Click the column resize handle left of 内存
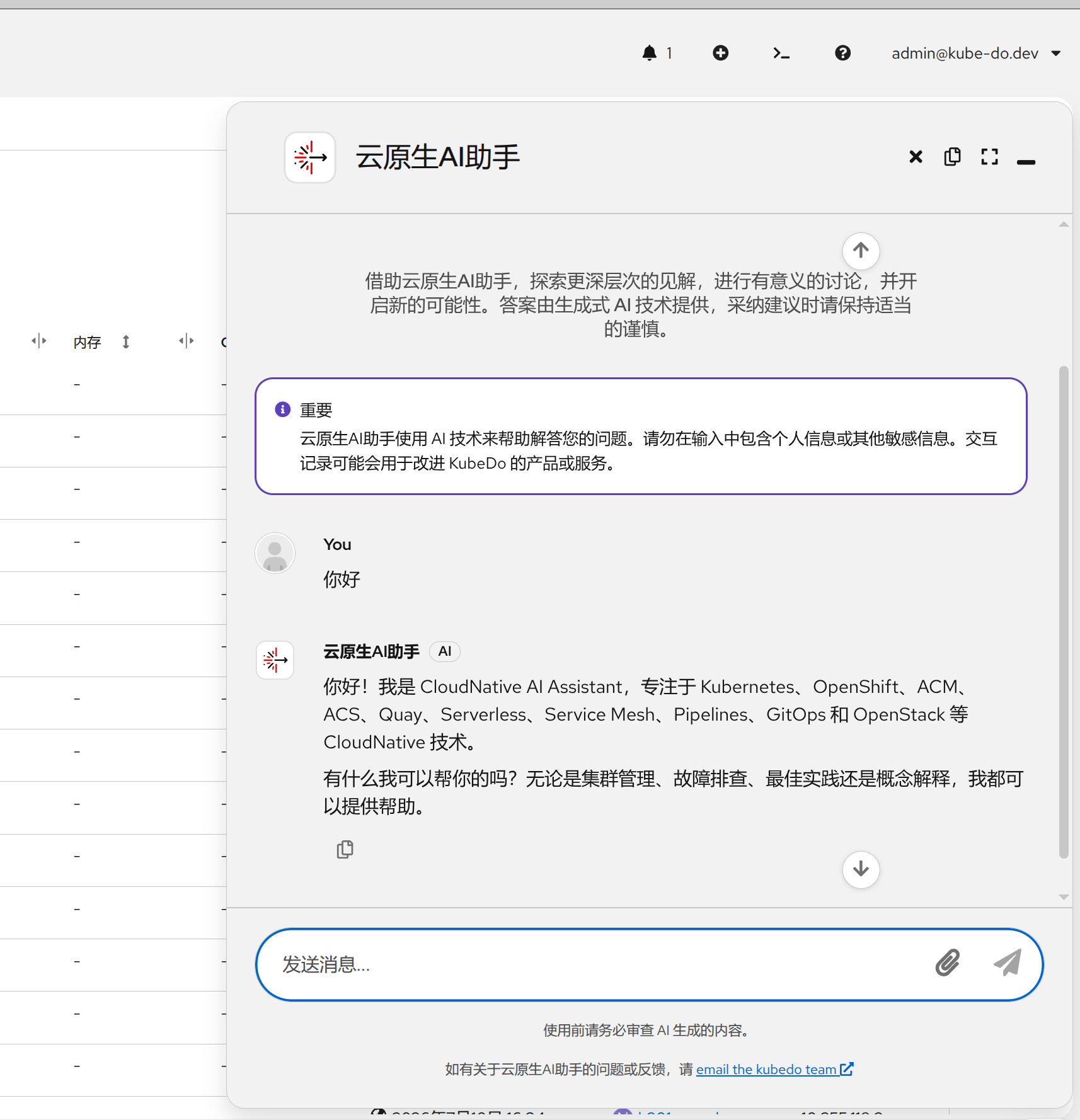The width and height of the screenshot is (1080, 1120). click(x=39, y=341)
